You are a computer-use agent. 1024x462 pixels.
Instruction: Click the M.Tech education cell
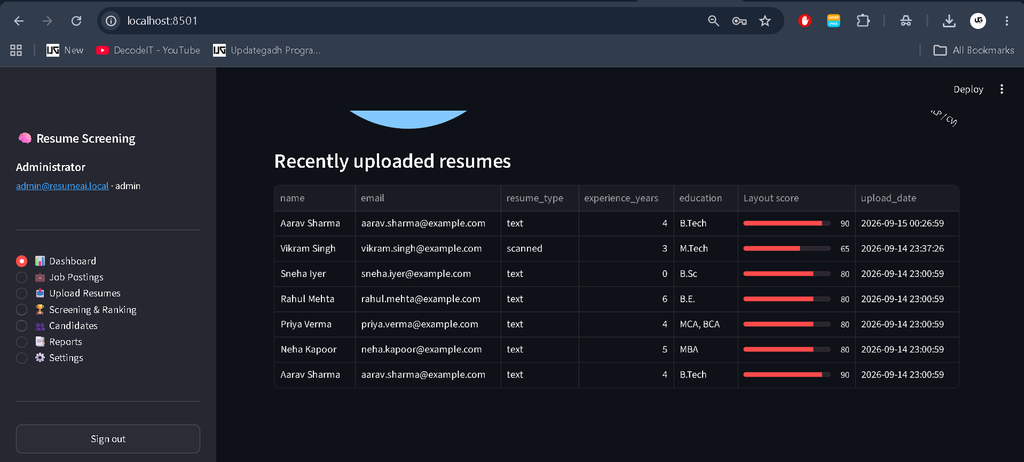pos(705,248)
